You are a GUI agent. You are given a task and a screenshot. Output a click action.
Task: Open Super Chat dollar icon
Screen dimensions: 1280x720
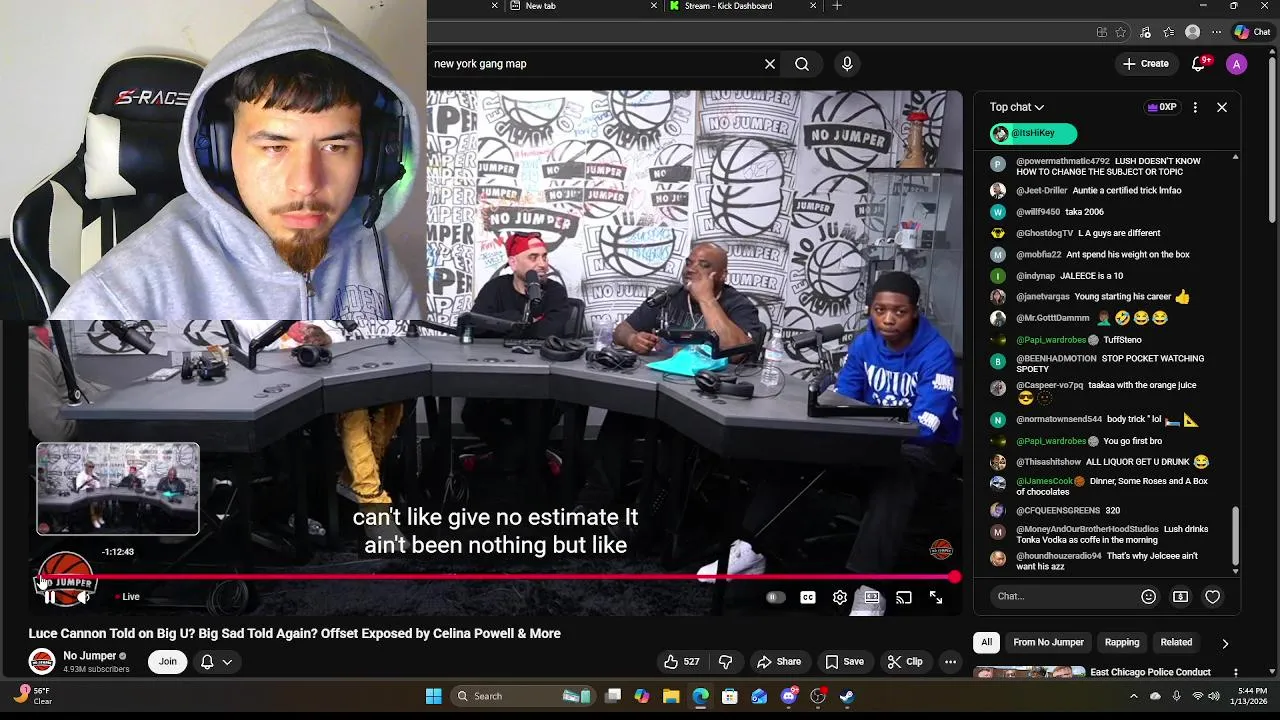tap(1181, 597)
